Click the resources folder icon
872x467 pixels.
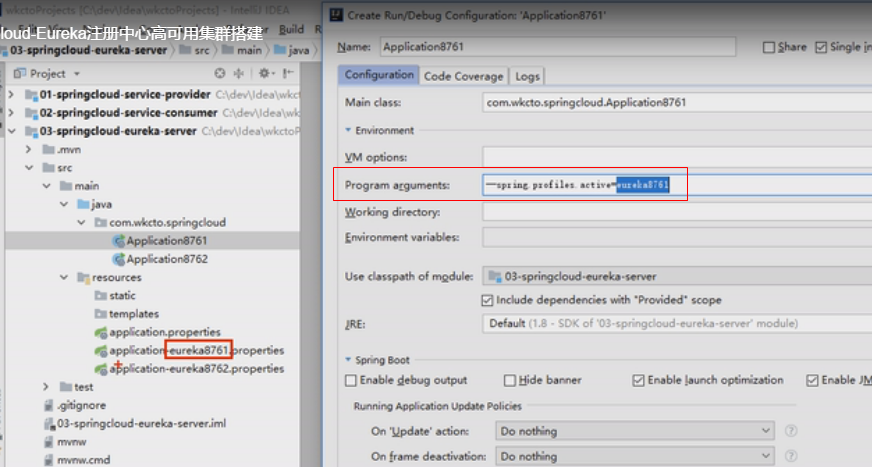pyautogui.click(x=83, y=277)
